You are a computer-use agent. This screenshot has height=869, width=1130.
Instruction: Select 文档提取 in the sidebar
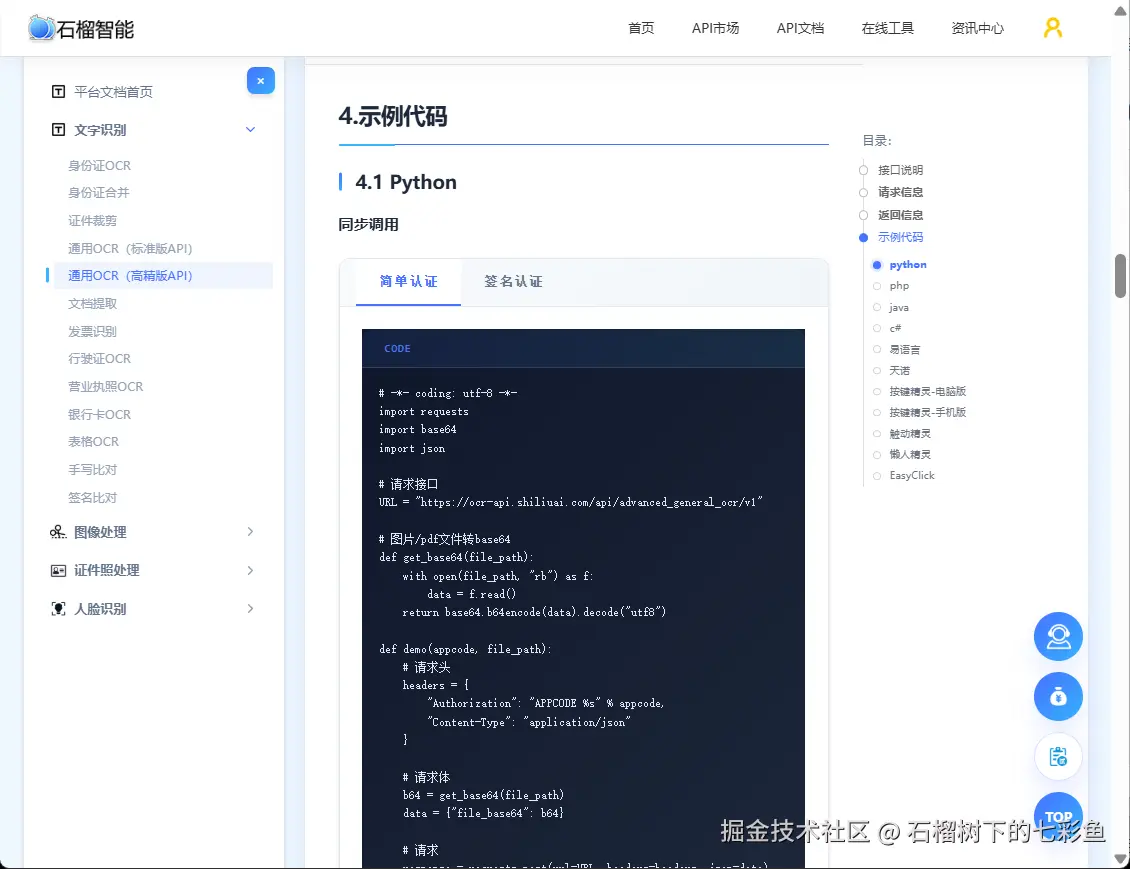pyautogui.click(x=92, y=303)
